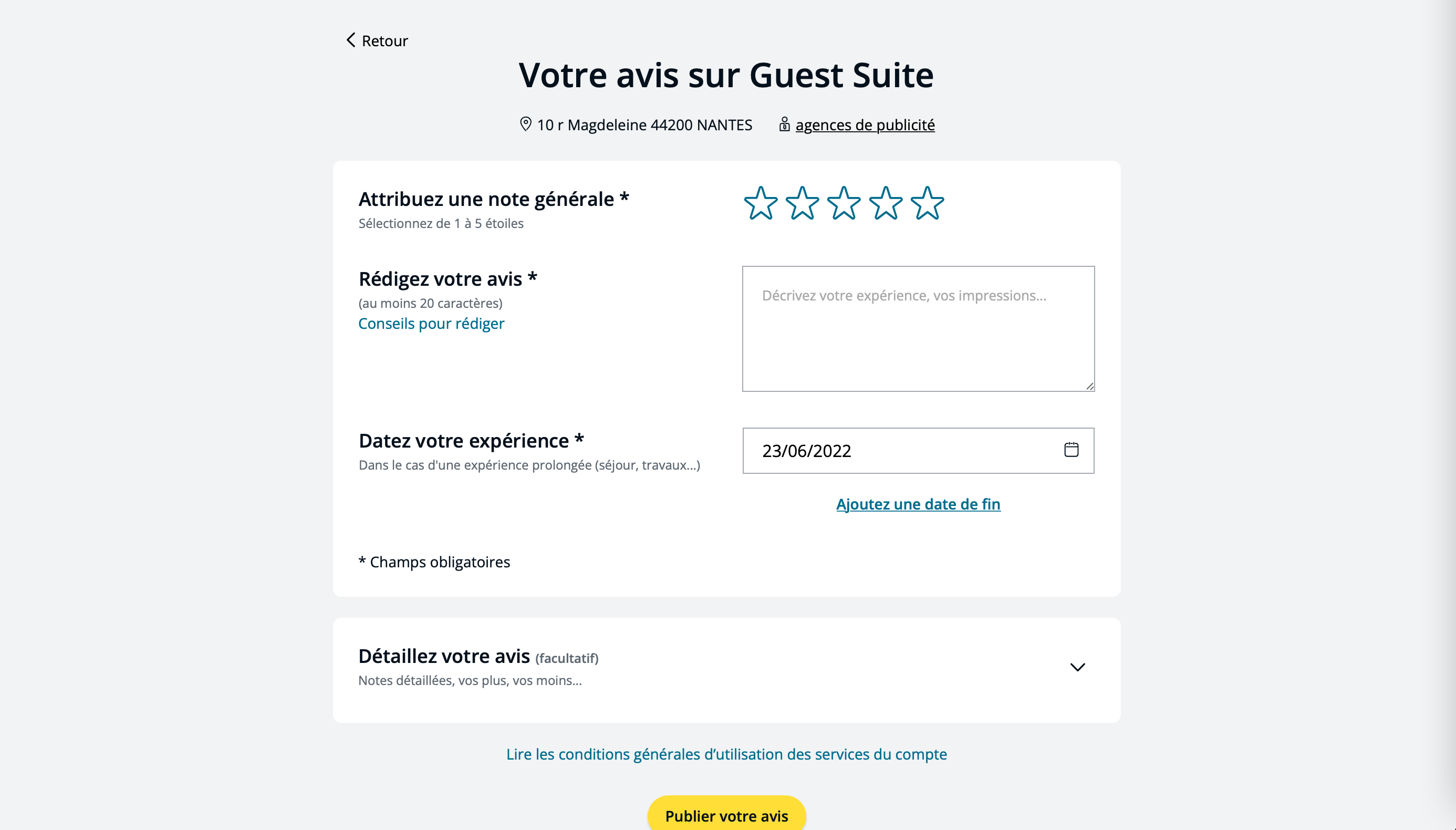Give a five-star general rating
This screenshot has height=830, width=1456.
(927, 203)
